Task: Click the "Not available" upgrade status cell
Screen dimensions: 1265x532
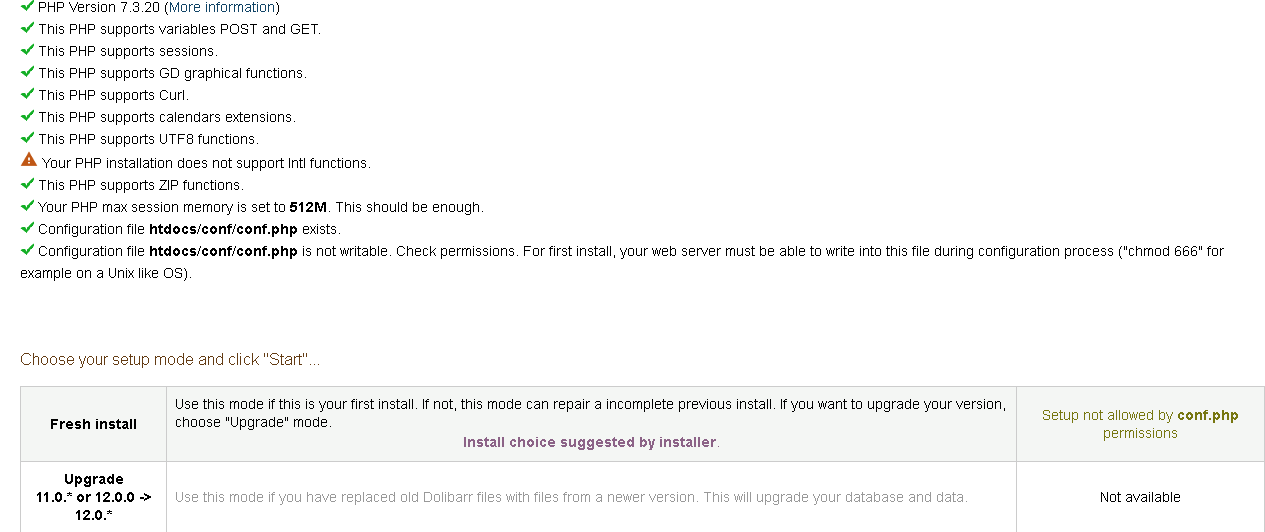Action: 1140,497
